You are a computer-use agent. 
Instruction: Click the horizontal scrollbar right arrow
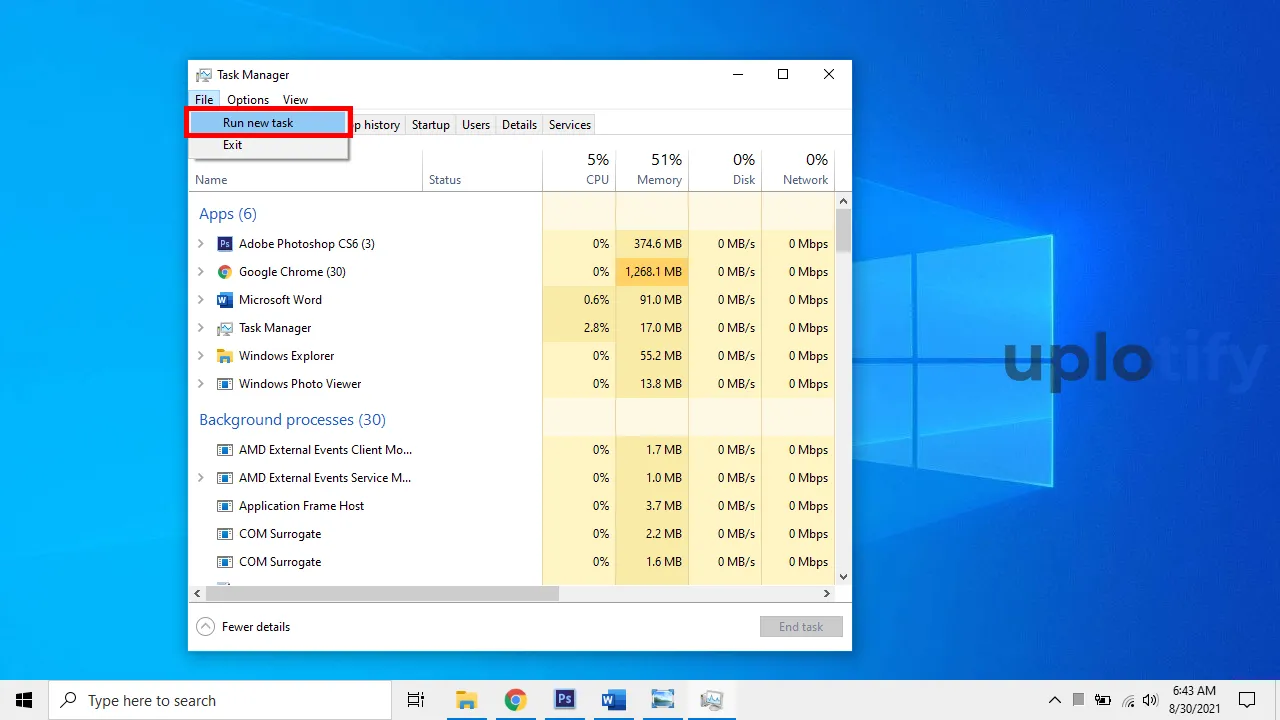coord(827,594)
